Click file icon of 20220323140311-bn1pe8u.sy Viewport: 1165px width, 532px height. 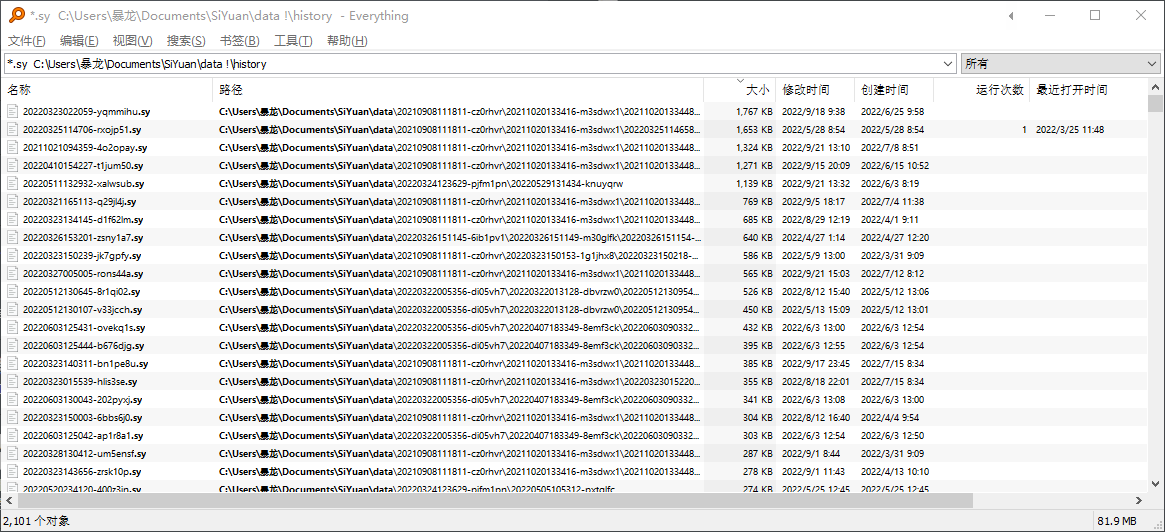tap(13, 363)
